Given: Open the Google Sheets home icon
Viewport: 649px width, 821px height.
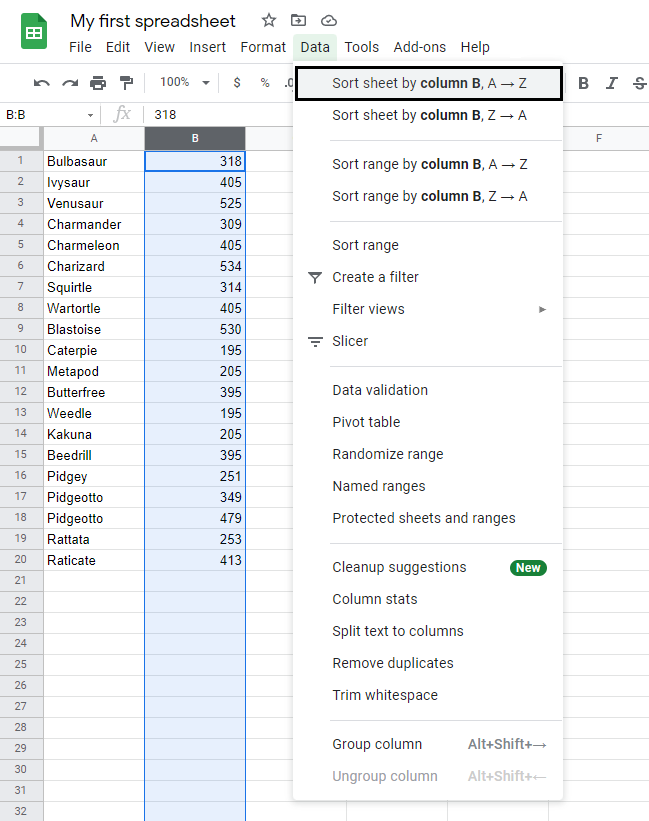Looking at the screenshot, I should [35, 32].
